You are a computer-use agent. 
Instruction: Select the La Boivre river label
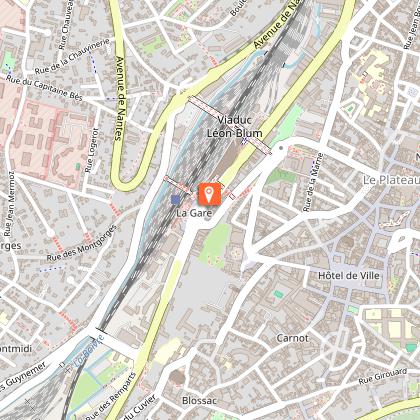tap(89, 351)
